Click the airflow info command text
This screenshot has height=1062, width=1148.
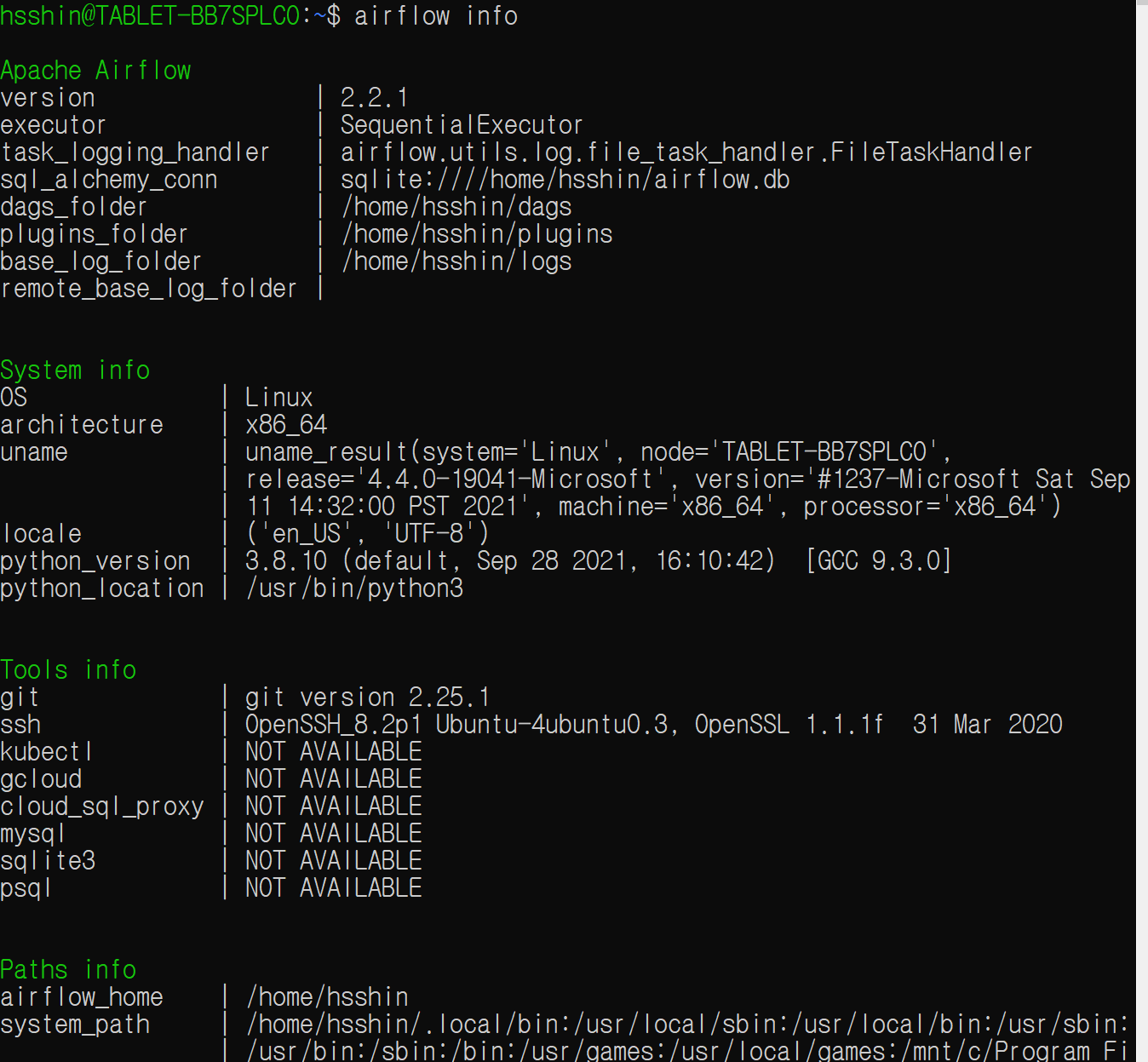click(435, 16)
